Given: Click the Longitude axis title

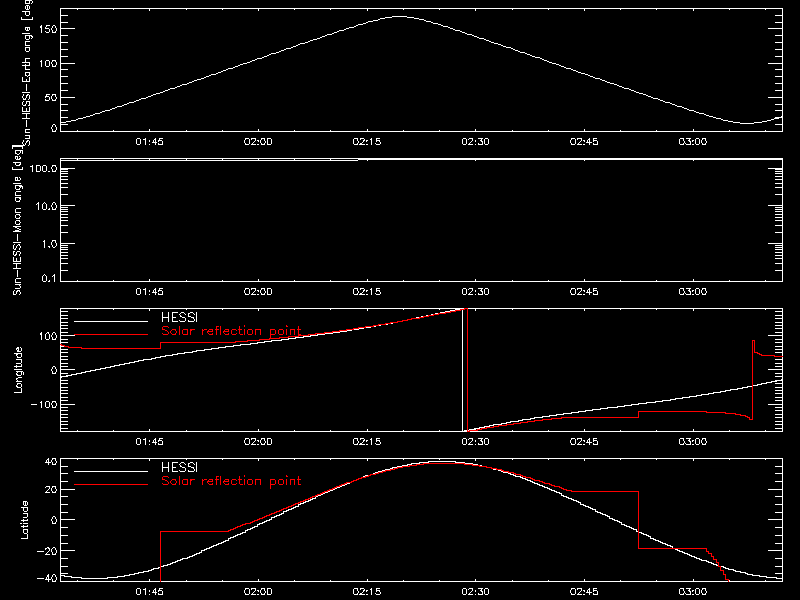Looking at the screenshot, I should pos(18,370).
